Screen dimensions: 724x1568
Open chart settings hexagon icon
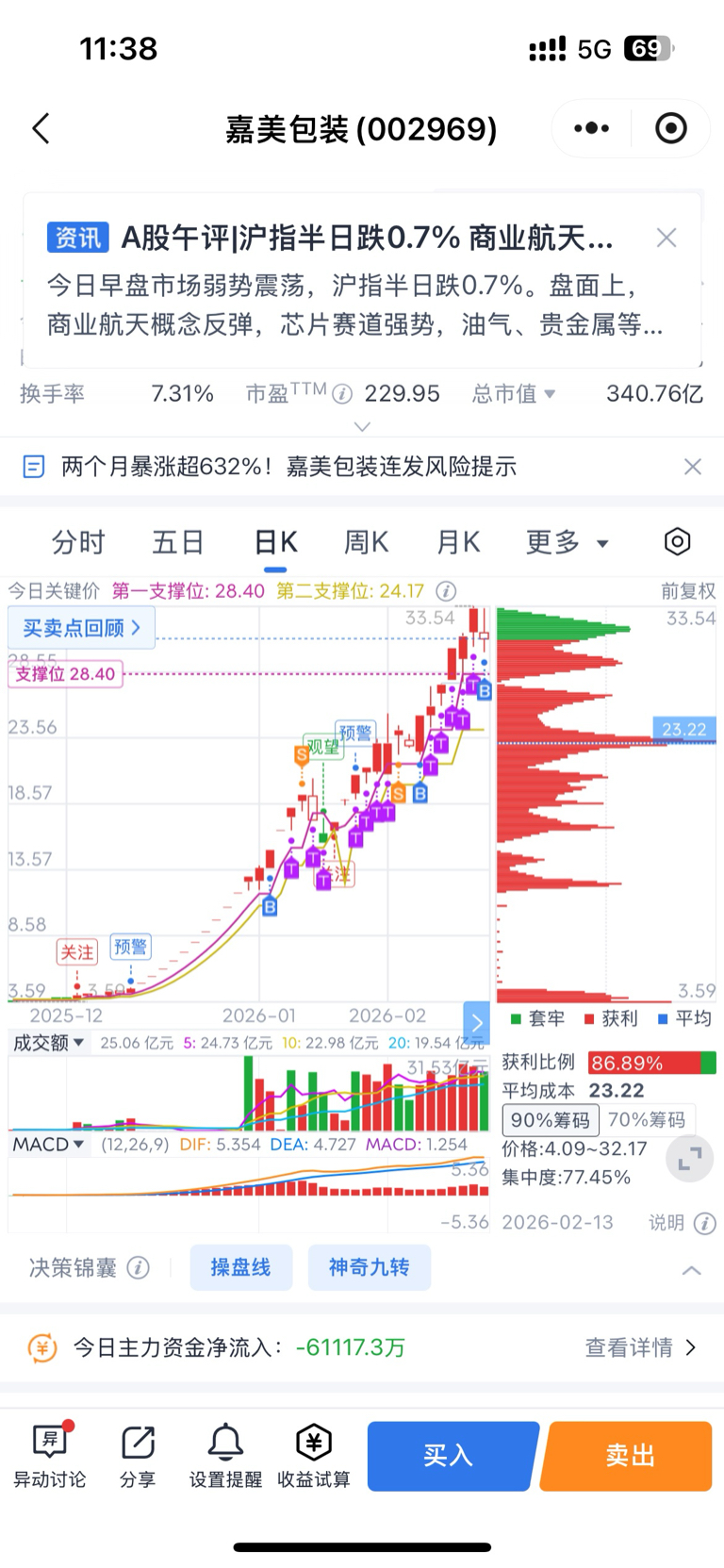tap(677, 541)
